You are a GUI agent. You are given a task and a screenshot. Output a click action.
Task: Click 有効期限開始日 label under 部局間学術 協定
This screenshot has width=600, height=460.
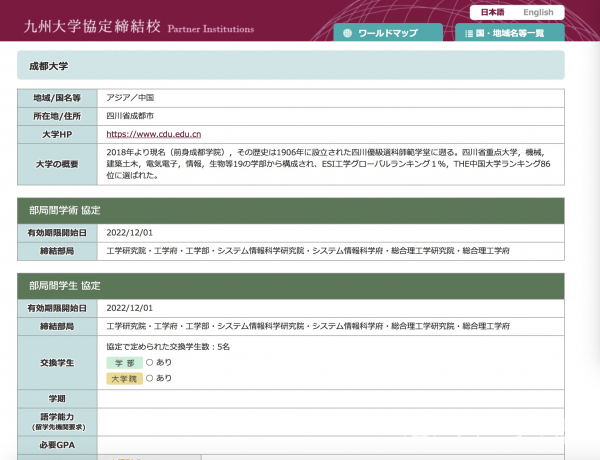pyautogui.click(x=57, y=233)
